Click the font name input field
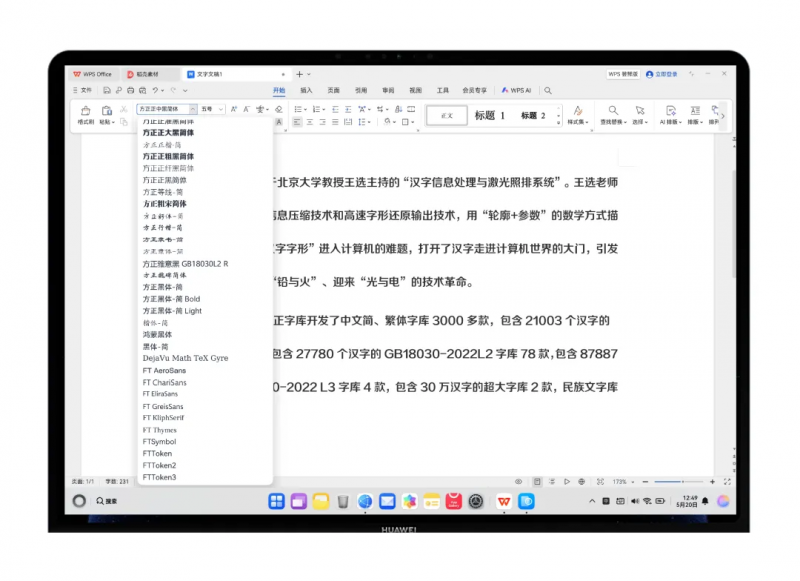This screenshot has height=581, width=800. (162, 109)
